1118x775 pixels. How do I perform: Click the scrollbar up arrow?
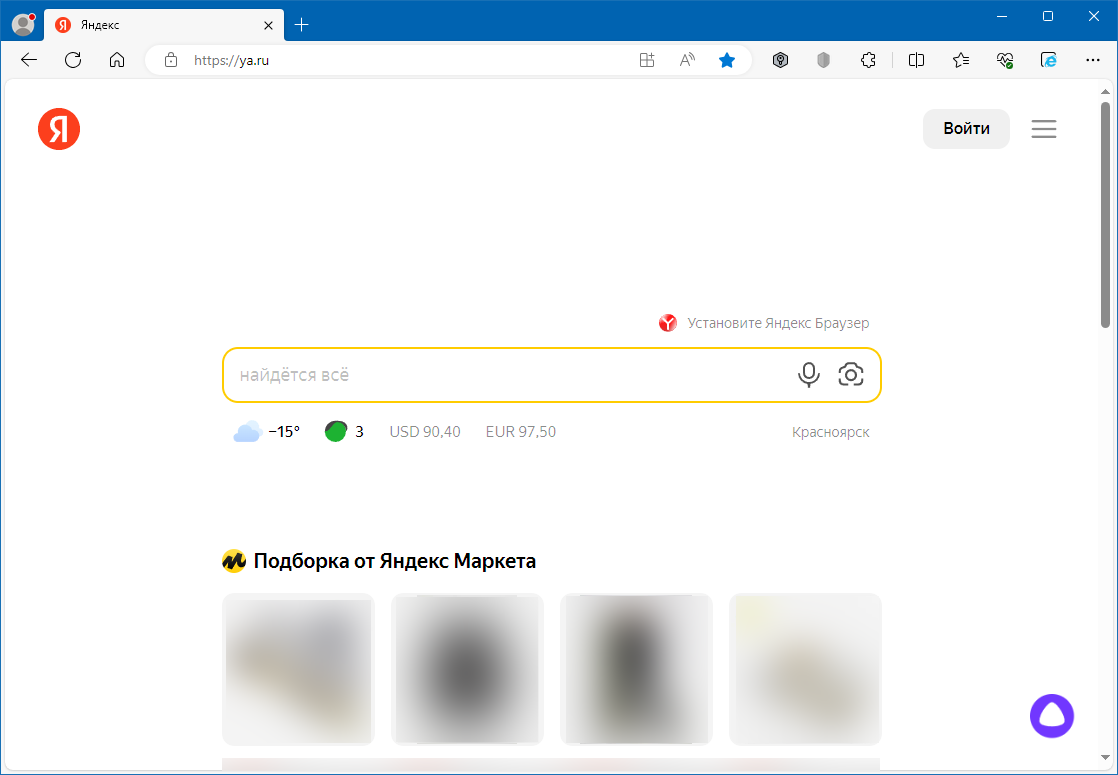tap(1105, 91)
